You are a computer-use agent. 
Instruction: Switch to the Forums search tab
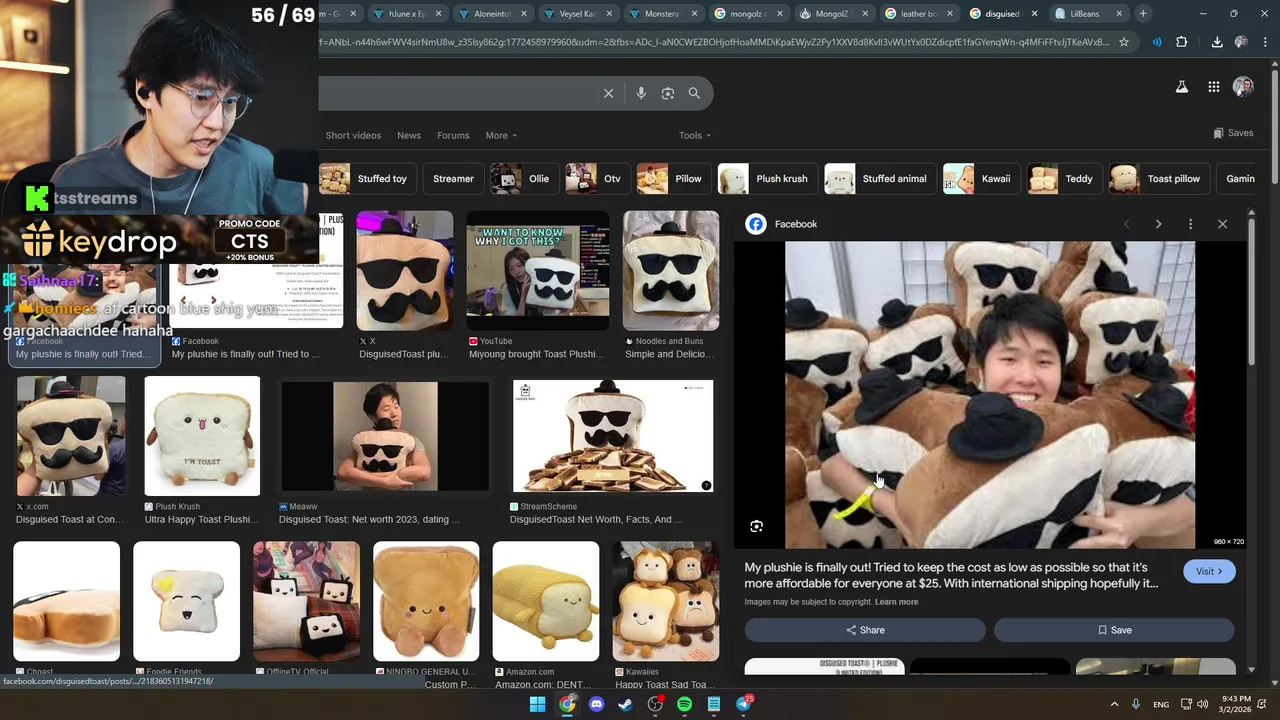click(x=453, y=135)
